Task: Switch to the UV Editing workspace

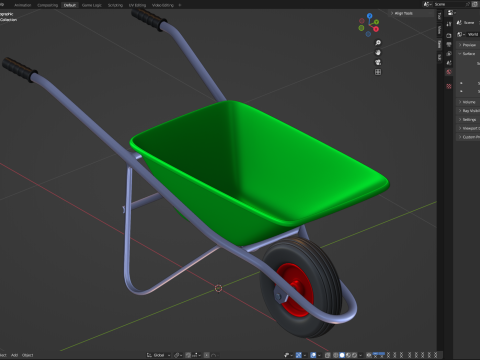Action: tap(137, 5)
